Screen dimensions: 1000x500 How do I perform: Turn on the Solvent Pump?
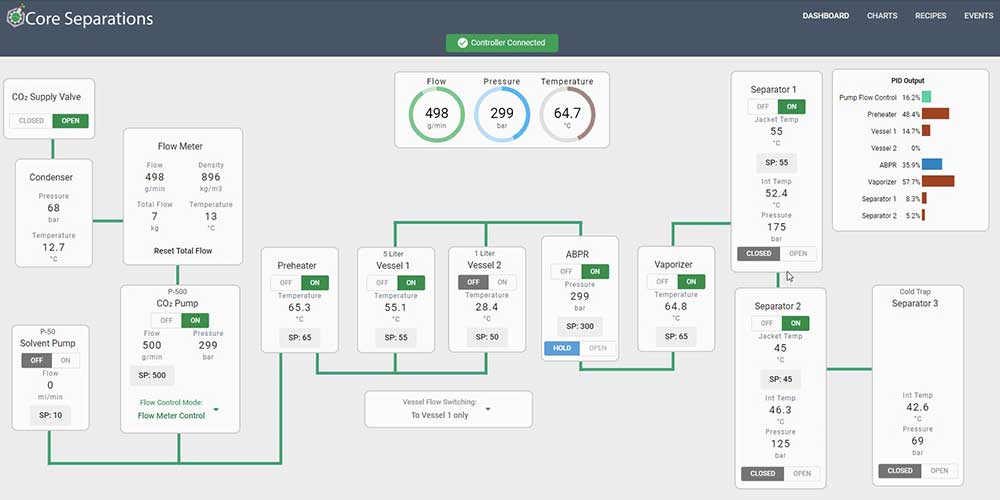click(65, 360)
